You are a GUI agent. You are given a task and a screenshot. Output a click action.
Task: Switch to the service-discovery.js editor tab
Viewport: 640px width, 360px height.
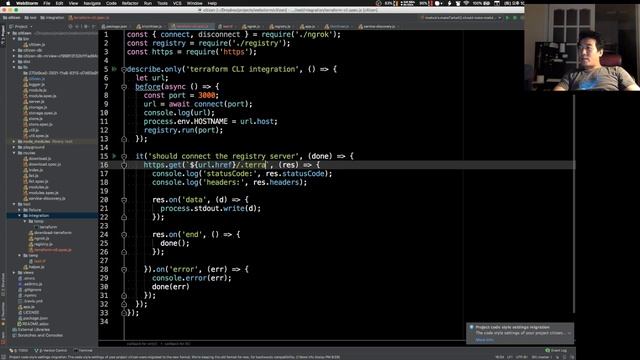click(x=379, y=27)
